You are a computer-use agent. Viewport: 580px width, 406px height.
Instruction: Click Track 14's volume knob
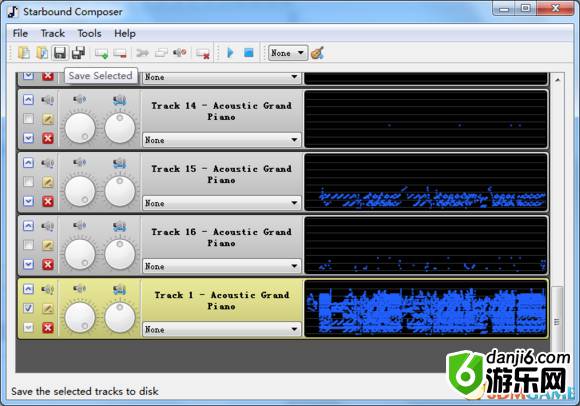click(80, 128)
